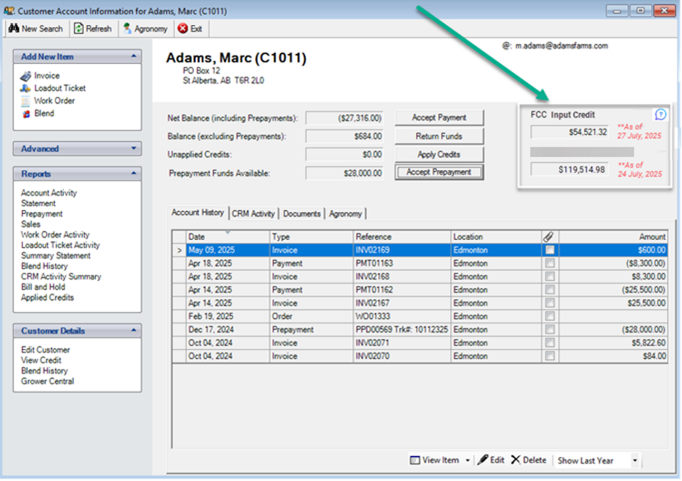The width and height of the screenshot is (682, 481).
Task: Open Loadout Ticket Activity report
Action: (x=60, y=245)
